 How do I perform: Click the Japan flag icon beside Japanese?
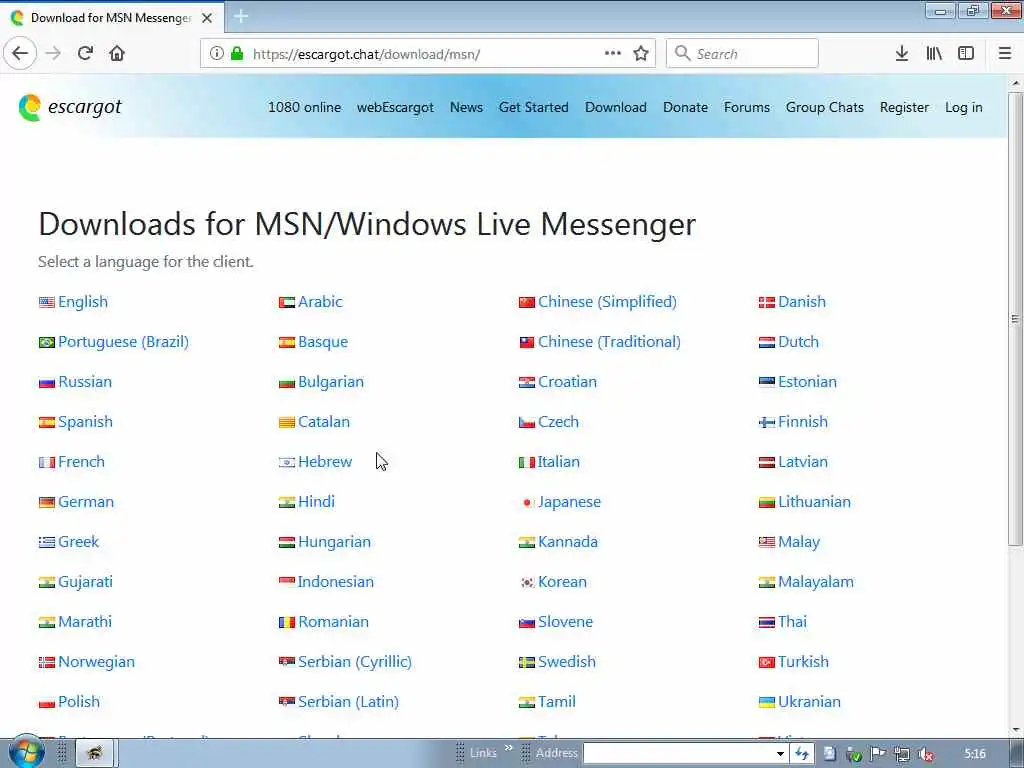[526, 502]
